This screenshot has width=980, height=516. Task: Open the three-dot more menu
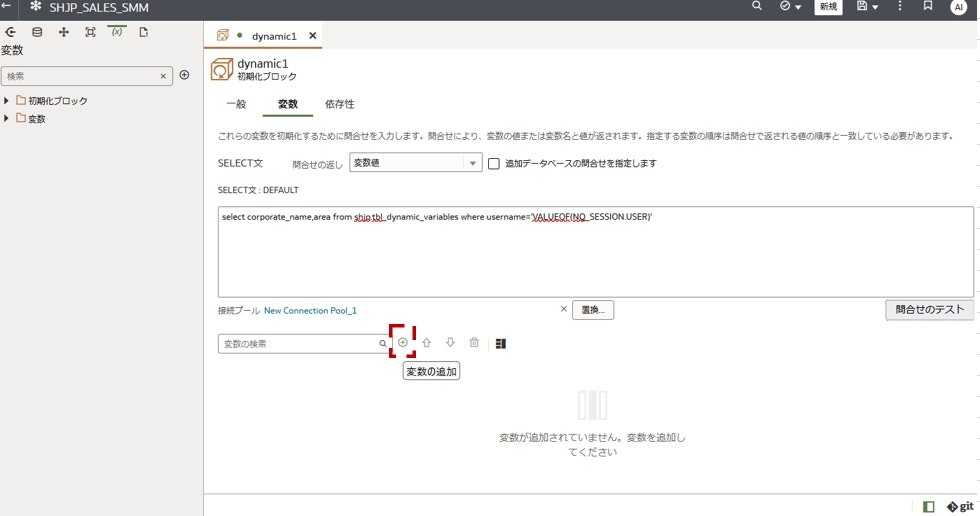click(900, 6)
